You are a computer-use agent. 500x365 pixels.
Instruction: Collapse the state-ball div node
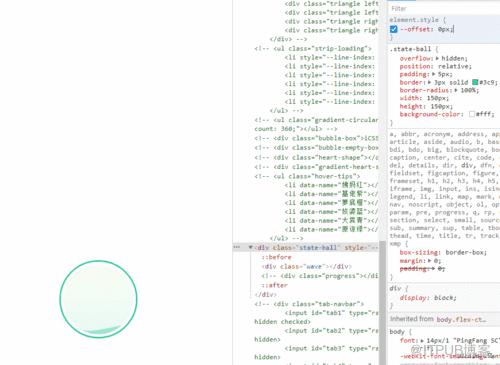[x=250, y=247]
